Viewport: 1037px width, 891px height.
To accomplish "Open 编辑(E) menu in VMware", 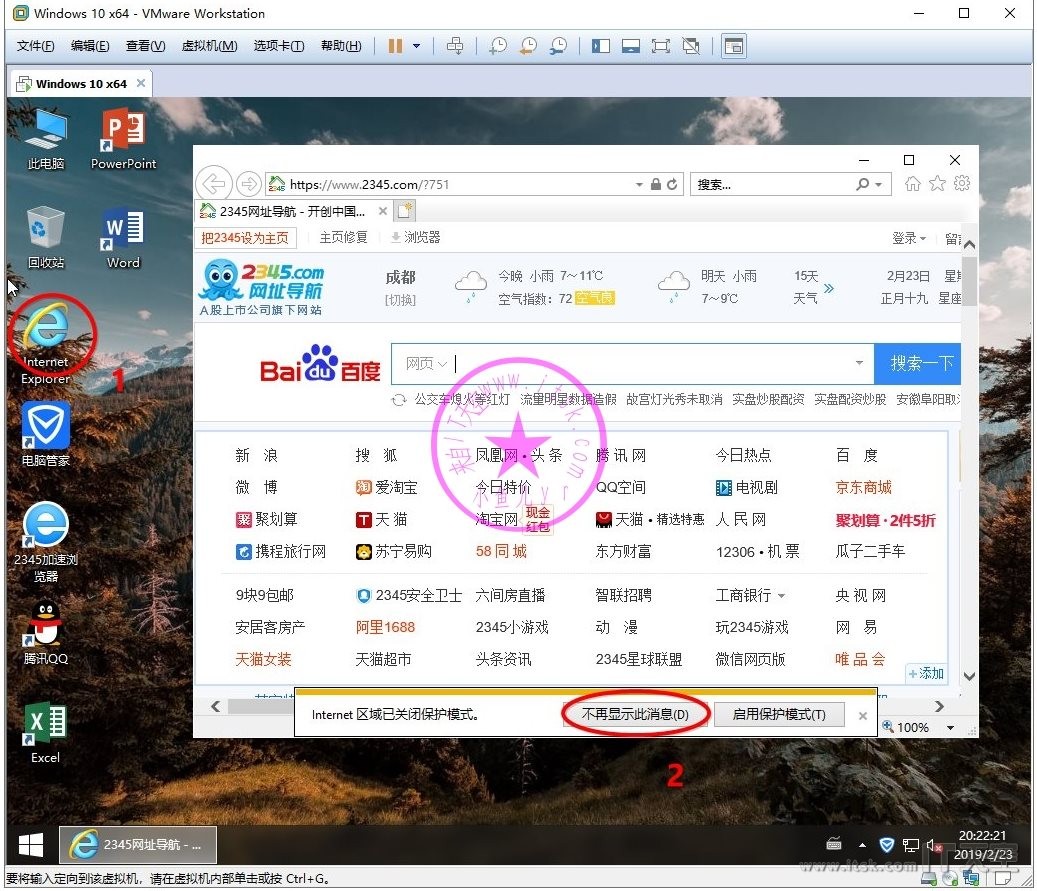I will 90,46.
